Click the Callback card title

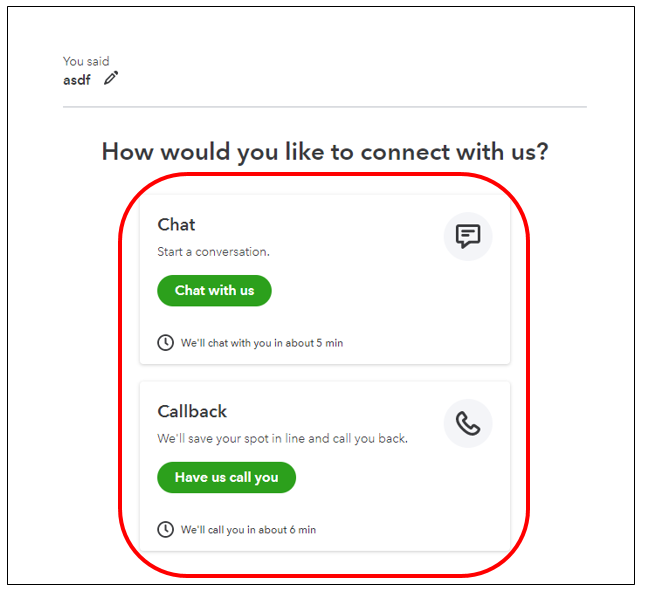(x=192, y=411)
